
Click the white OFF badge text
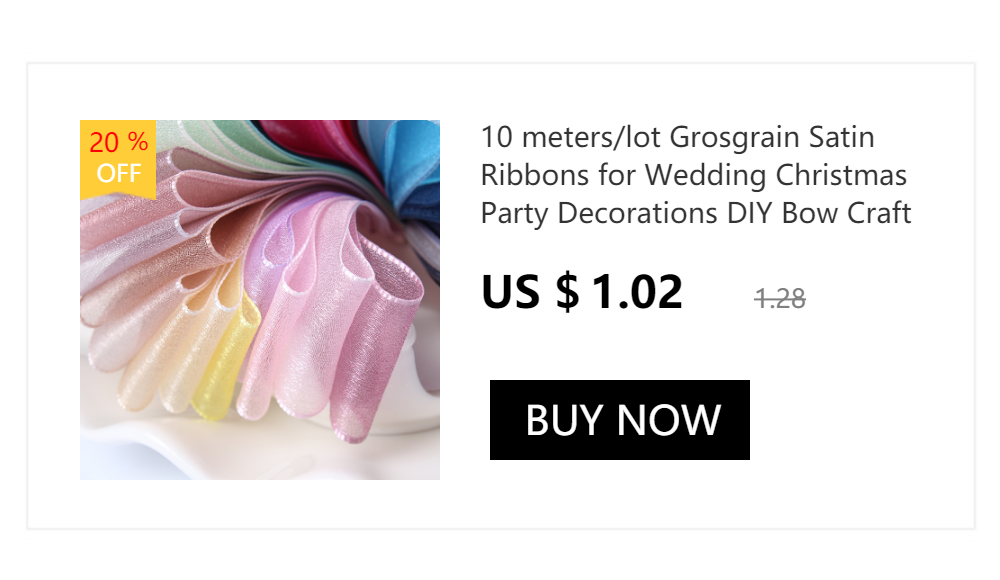pos(119,173)
